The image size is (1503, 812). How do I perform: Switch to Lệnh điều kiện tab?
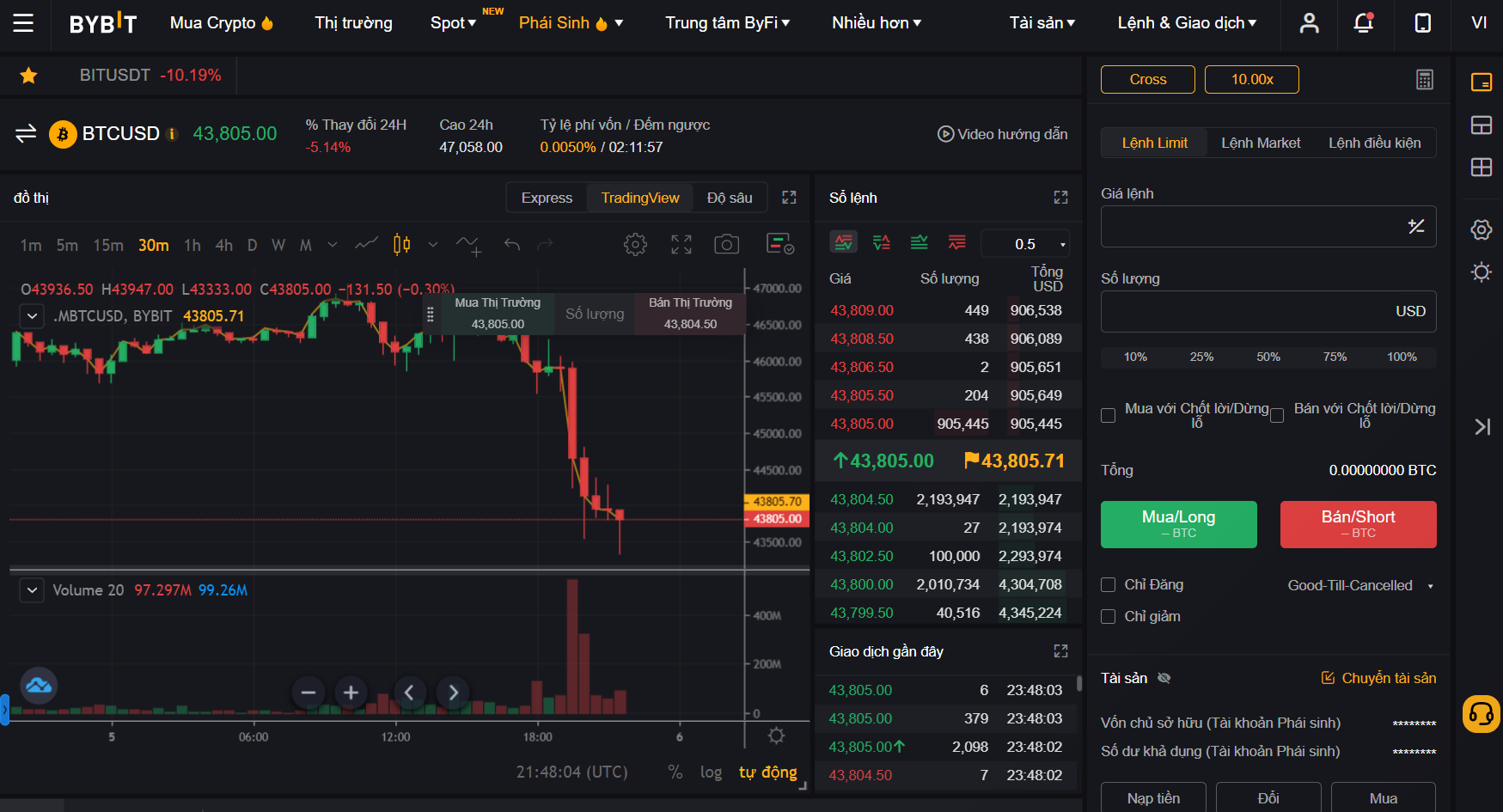point(1374,143)
